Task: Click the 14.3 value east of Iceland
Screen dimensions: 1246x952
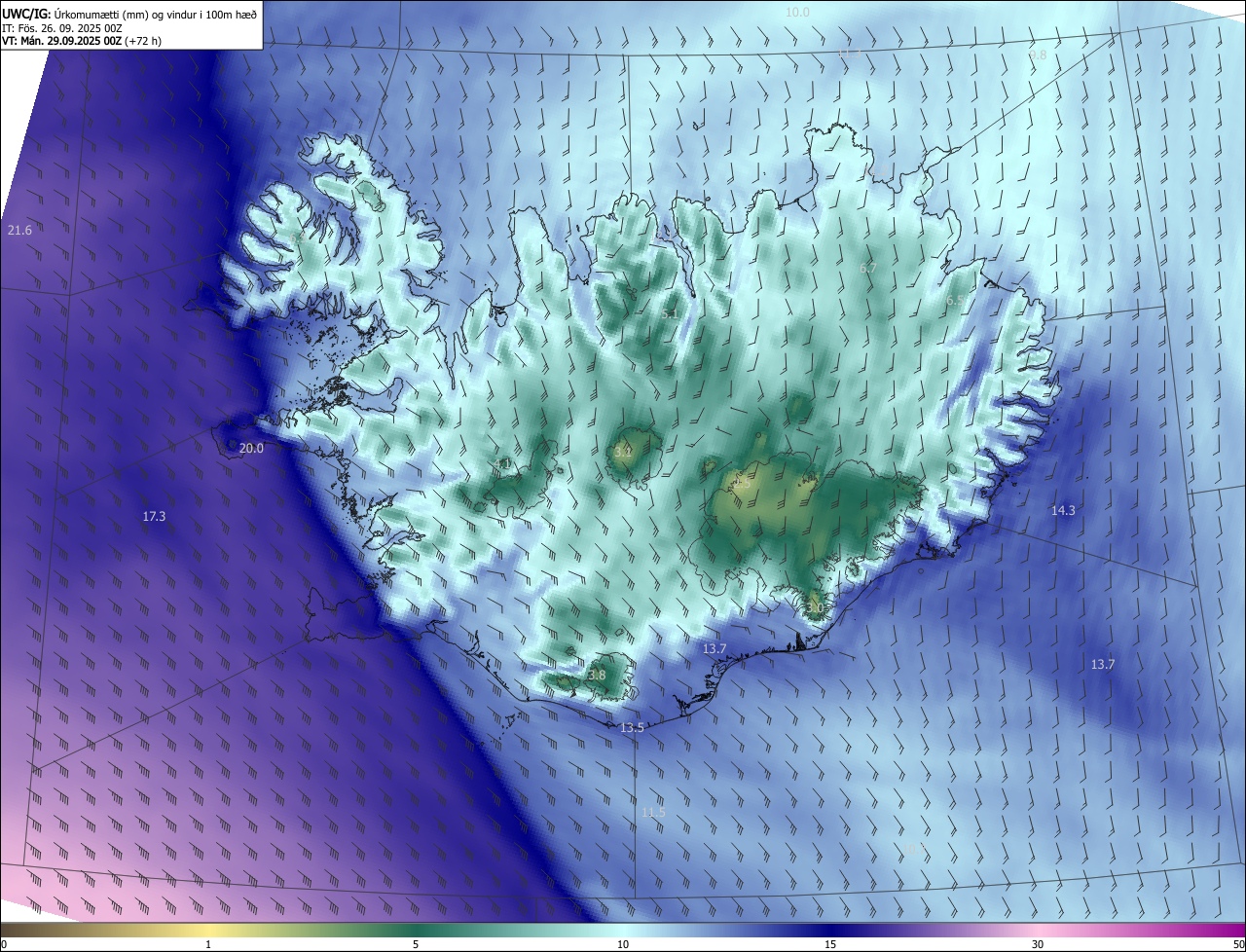Action: coord(1063,510)
